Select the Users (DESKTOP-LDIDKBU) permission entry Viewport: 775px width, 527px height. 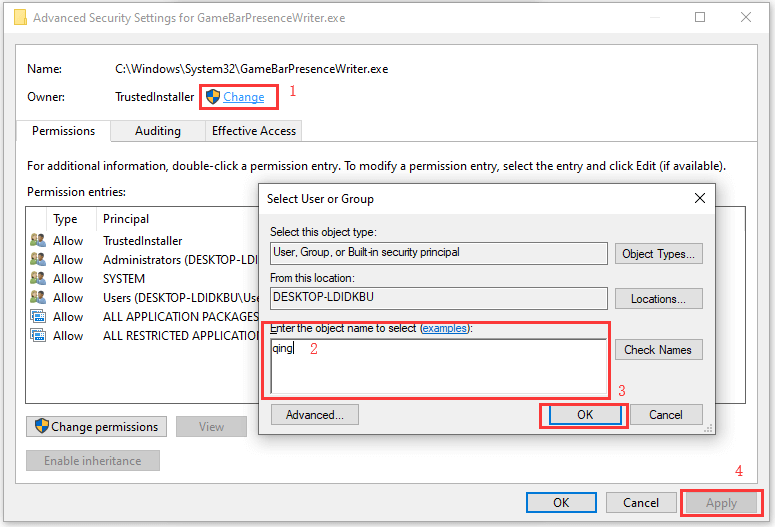point(143,298)
